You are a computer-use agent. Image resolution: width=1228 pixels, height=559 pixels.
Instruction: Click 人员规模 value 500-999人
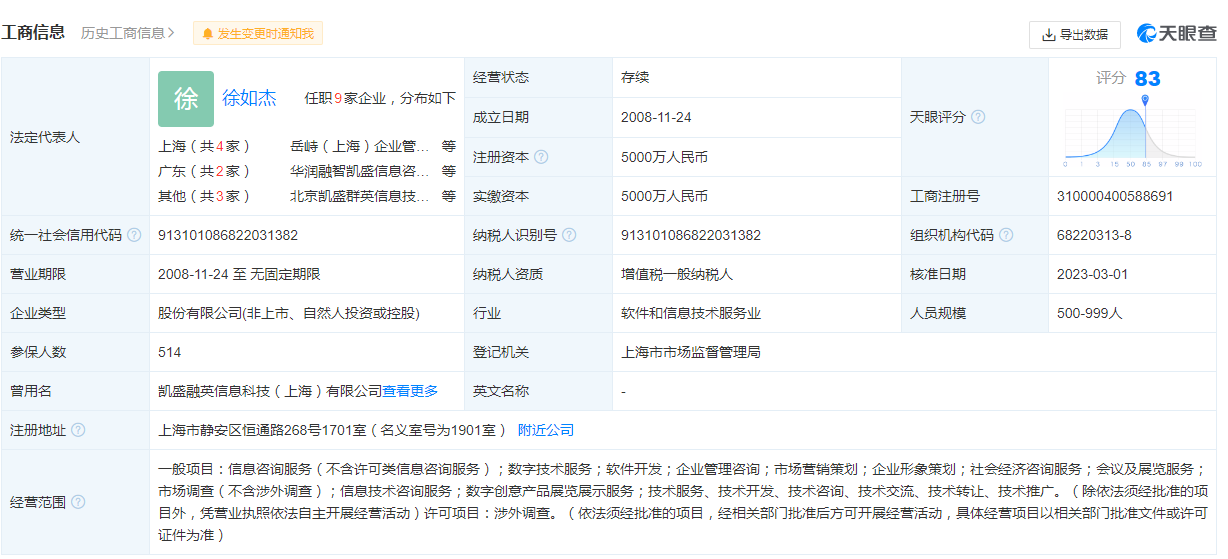pos(1090,313)
